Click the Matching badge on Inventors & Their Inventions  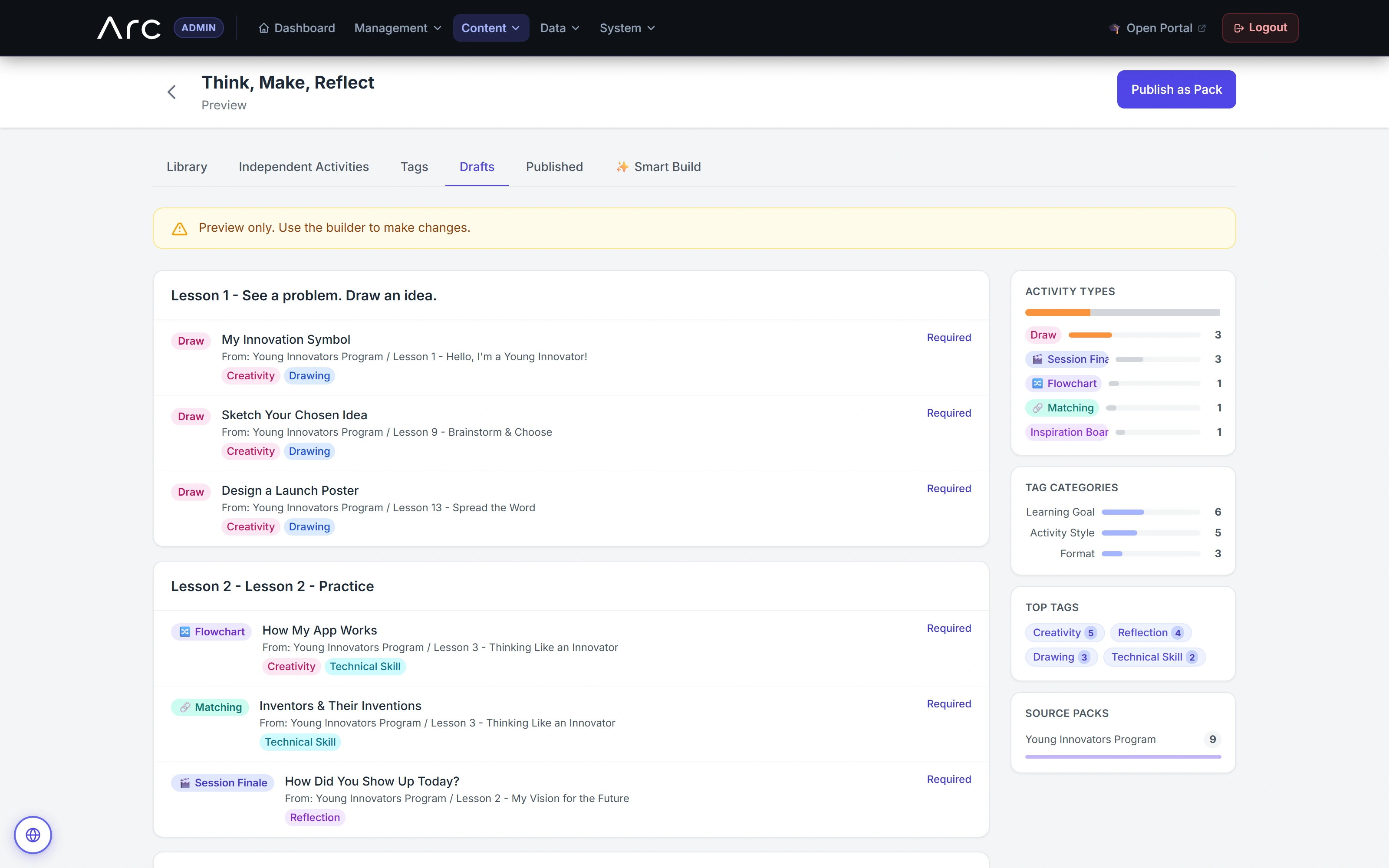(210, 707)
